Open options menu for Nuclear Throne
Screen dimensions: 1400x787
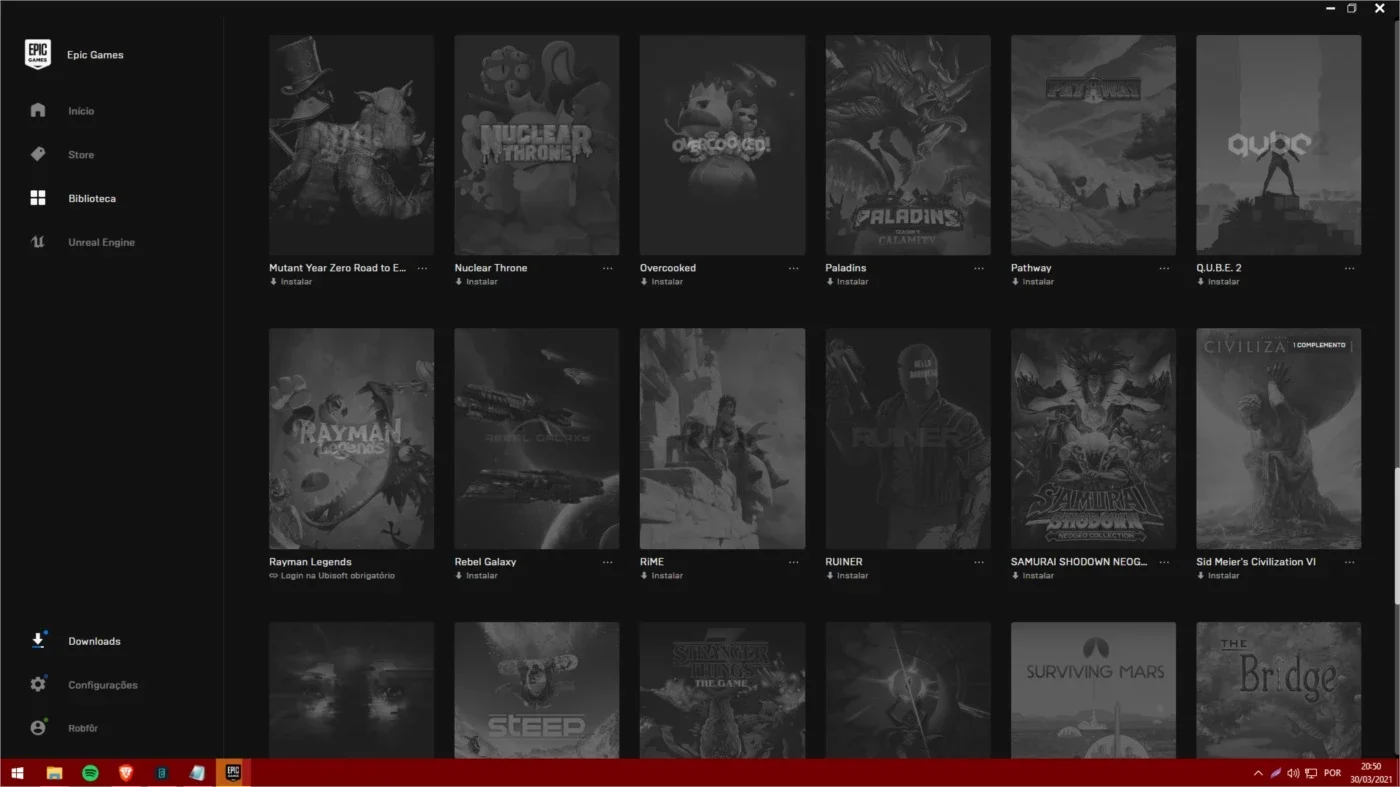[608, 268]
